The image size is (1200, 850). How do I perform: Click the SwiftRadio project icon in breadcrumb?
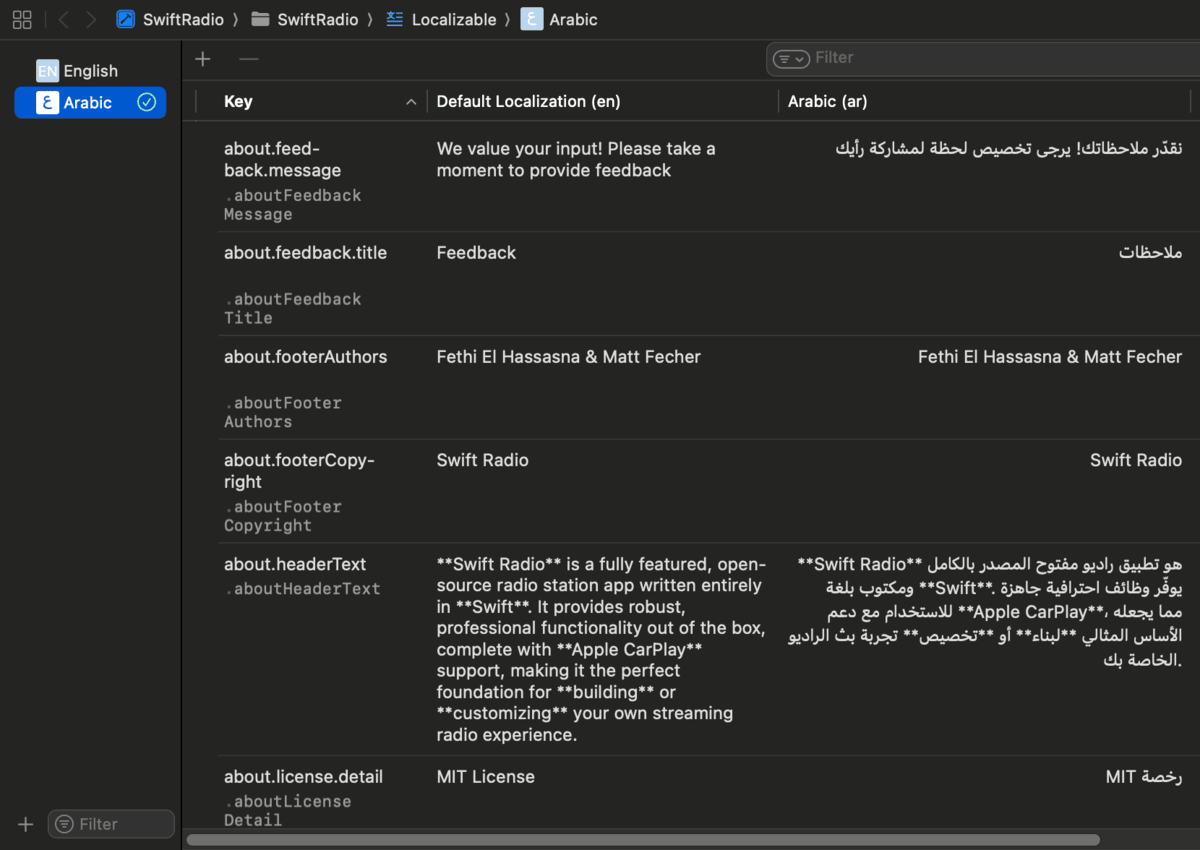click(x=126, y=19)
